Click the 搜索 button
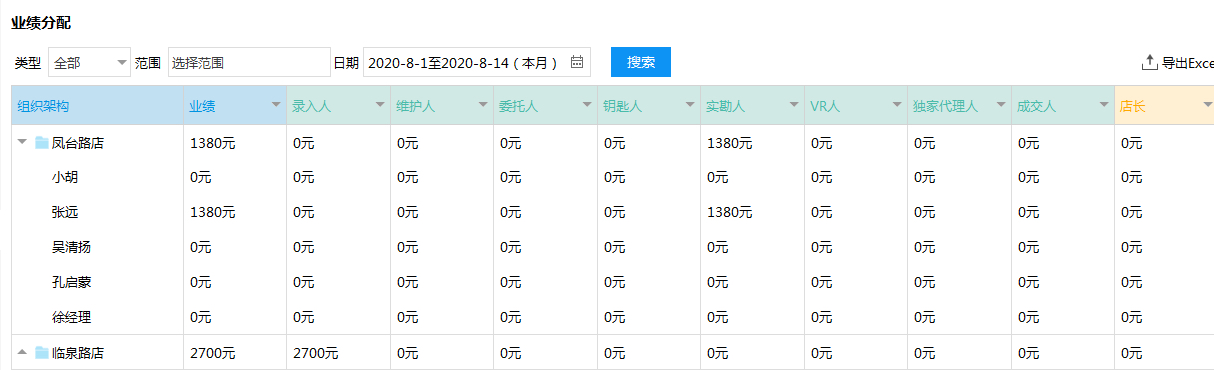 (x=641, y=62)
